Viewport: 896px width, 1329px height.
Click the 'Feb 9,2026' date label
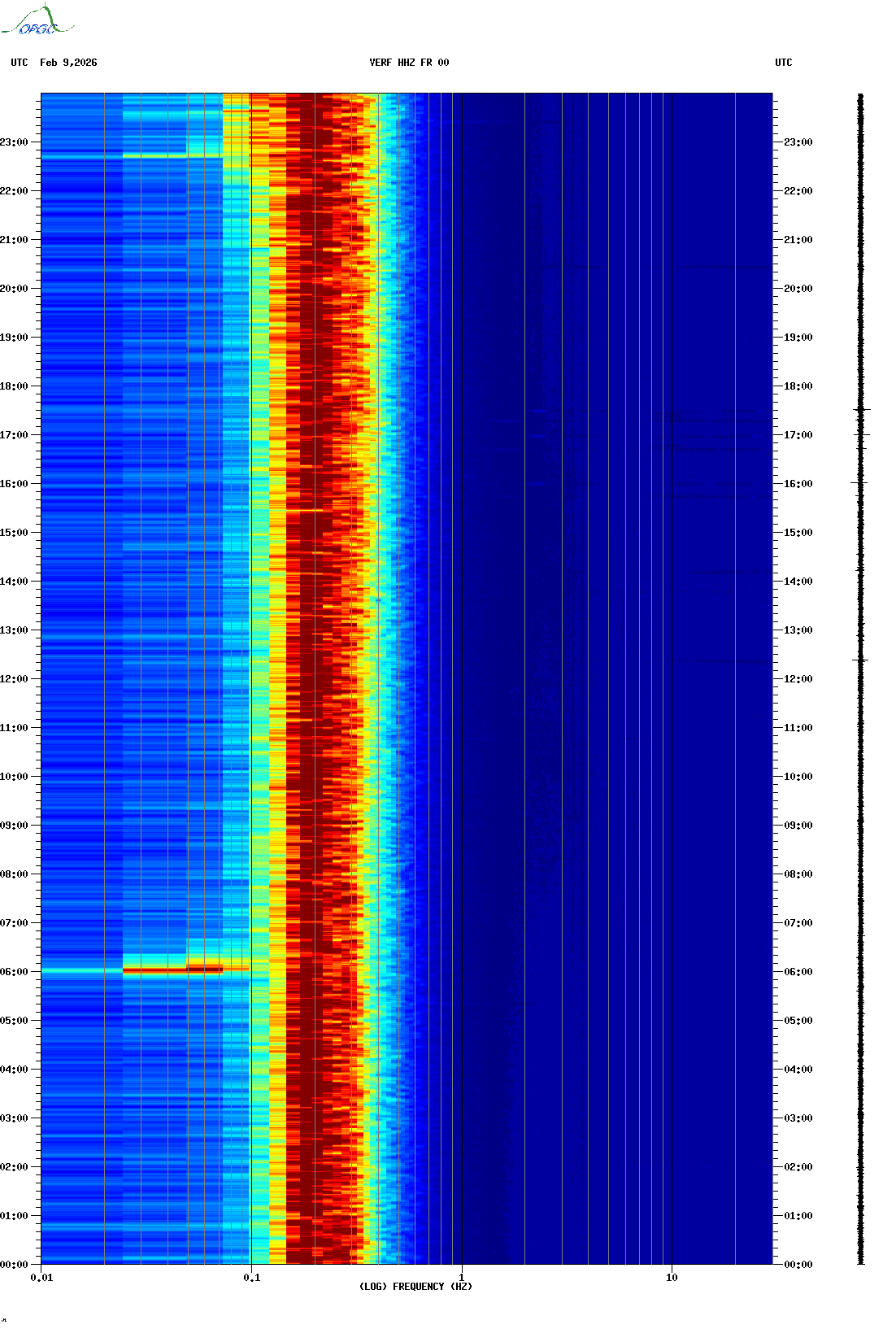[68, 63]
